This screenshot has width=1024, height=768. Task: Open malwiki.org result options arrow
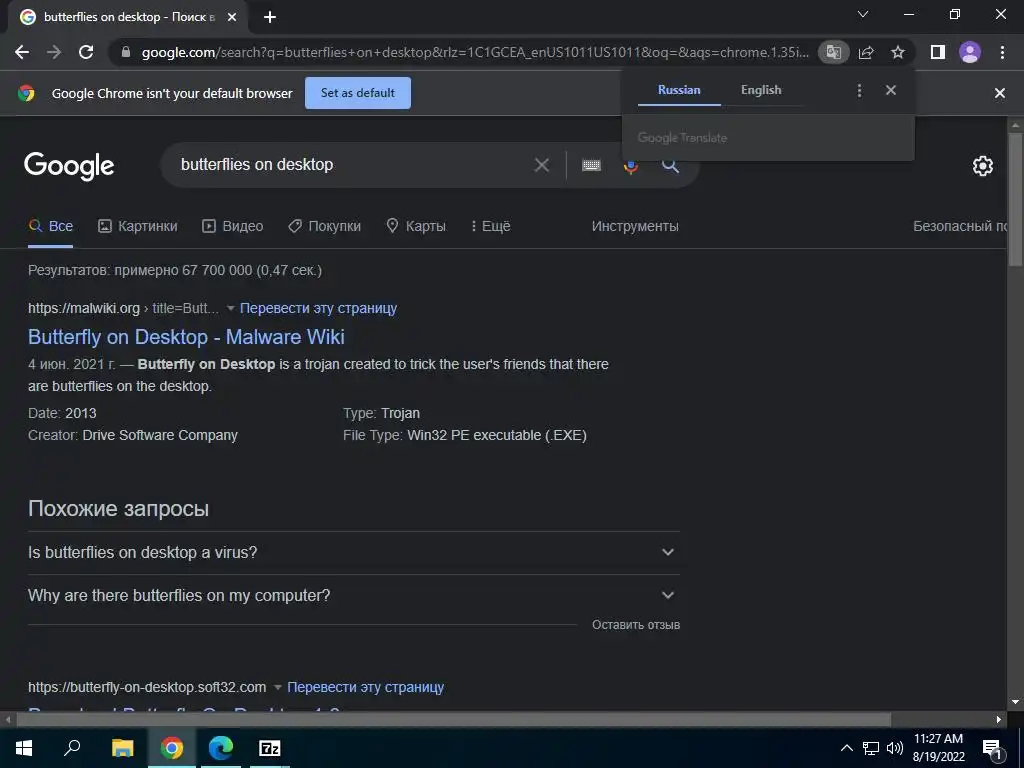click(x=230, y=308)
